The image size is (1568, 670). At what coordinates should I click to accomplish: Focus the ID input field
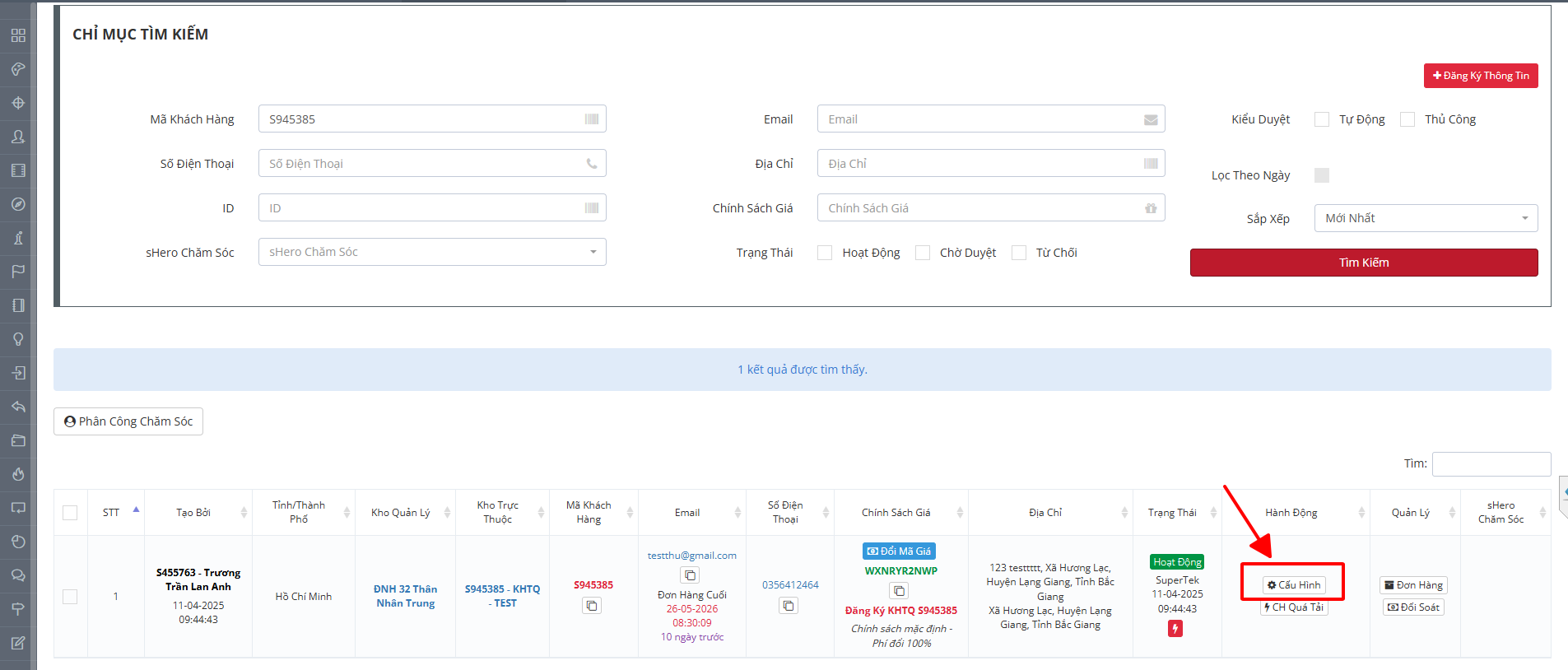pos(432,207)
